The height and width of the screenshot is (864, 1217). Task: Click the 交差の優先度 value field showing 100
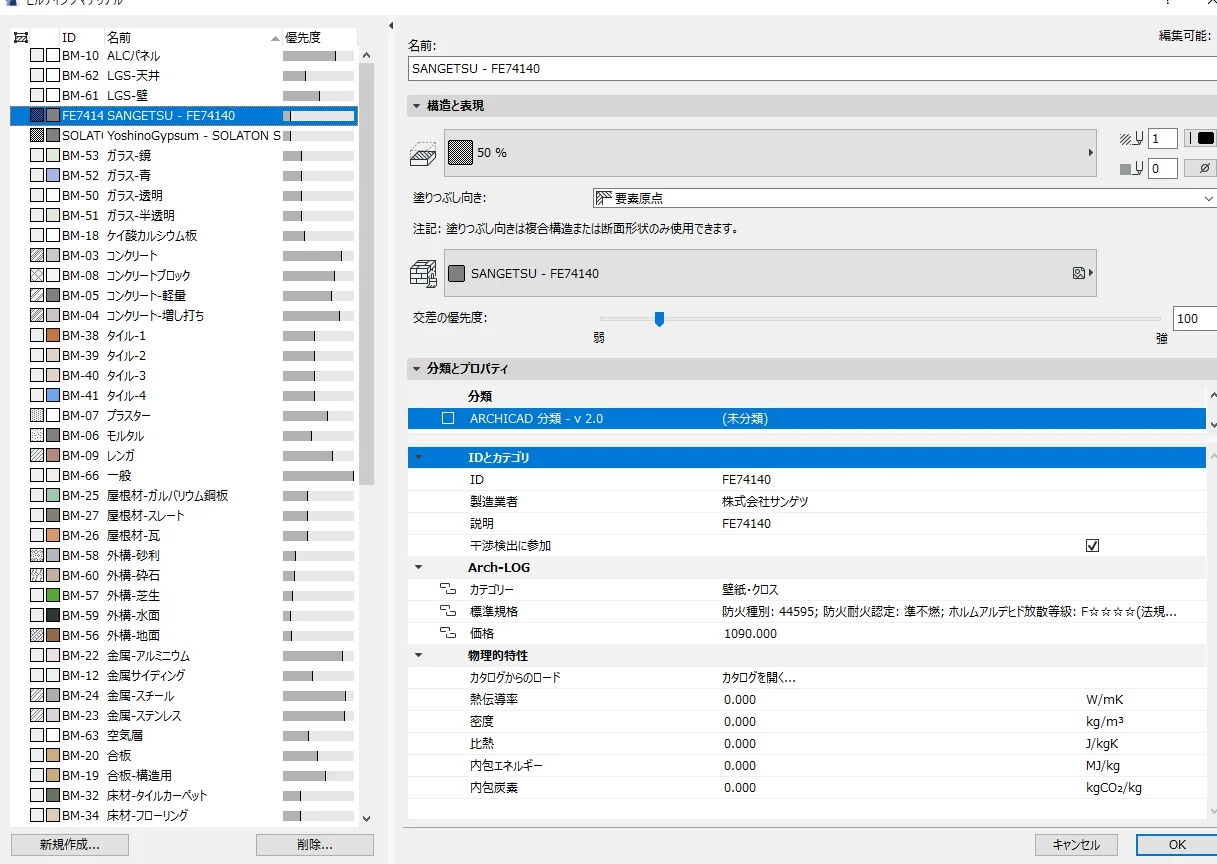[x=1195, y=319]
